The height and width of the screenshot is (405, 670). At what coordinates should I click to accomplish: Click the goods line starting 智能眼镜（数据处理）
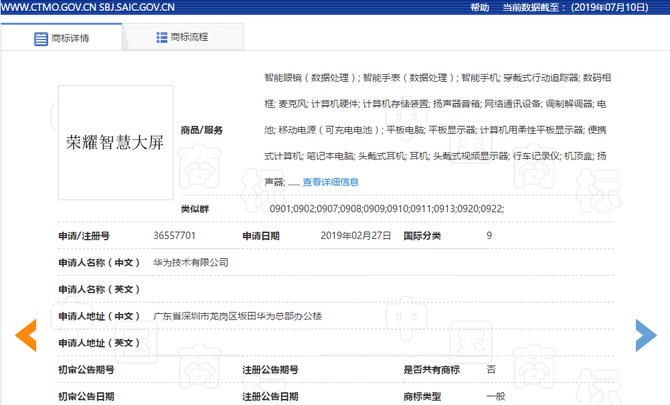tap(438, 78)
